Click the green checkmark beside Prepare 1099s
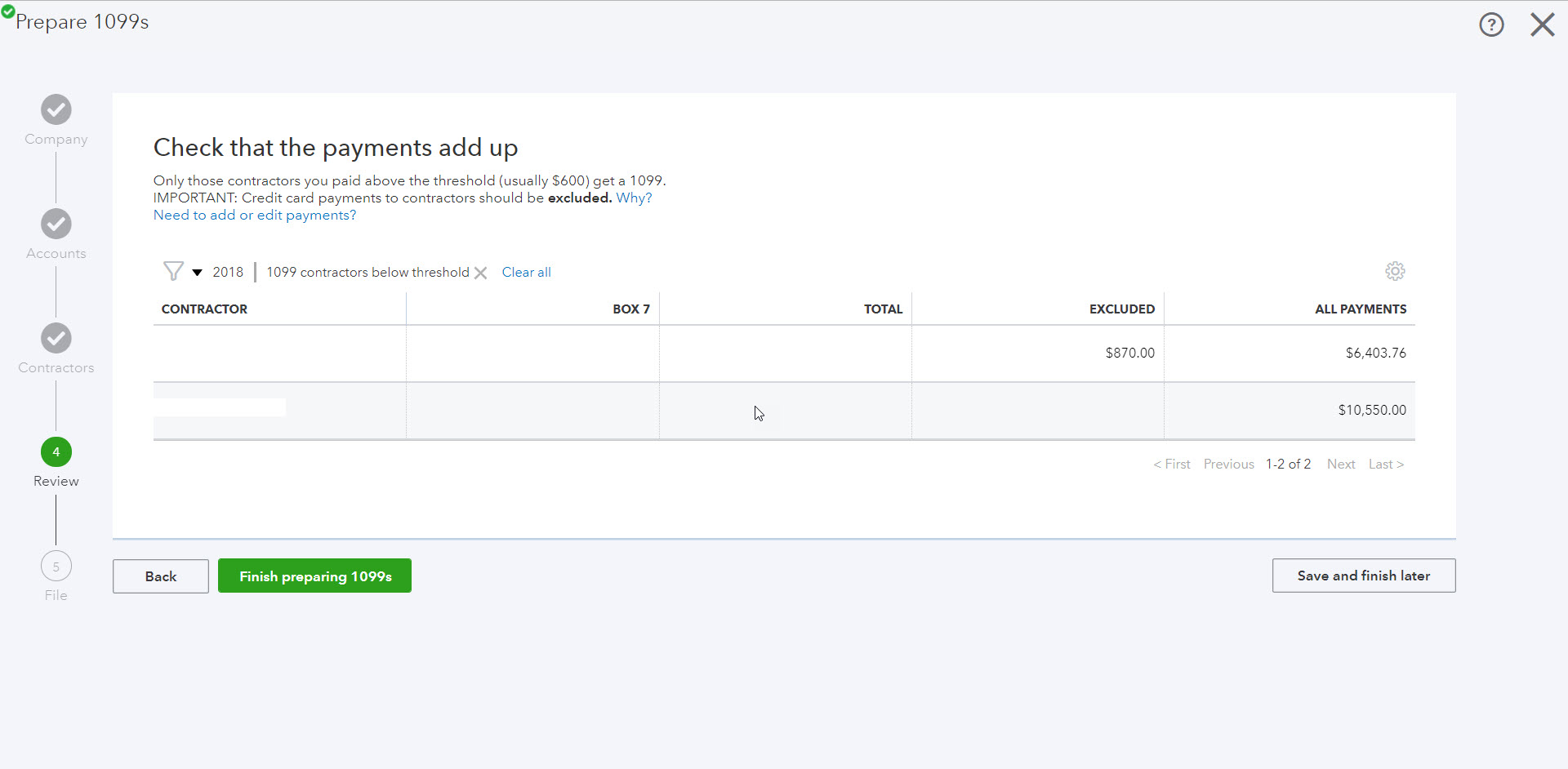 click(x=9, y=13)
